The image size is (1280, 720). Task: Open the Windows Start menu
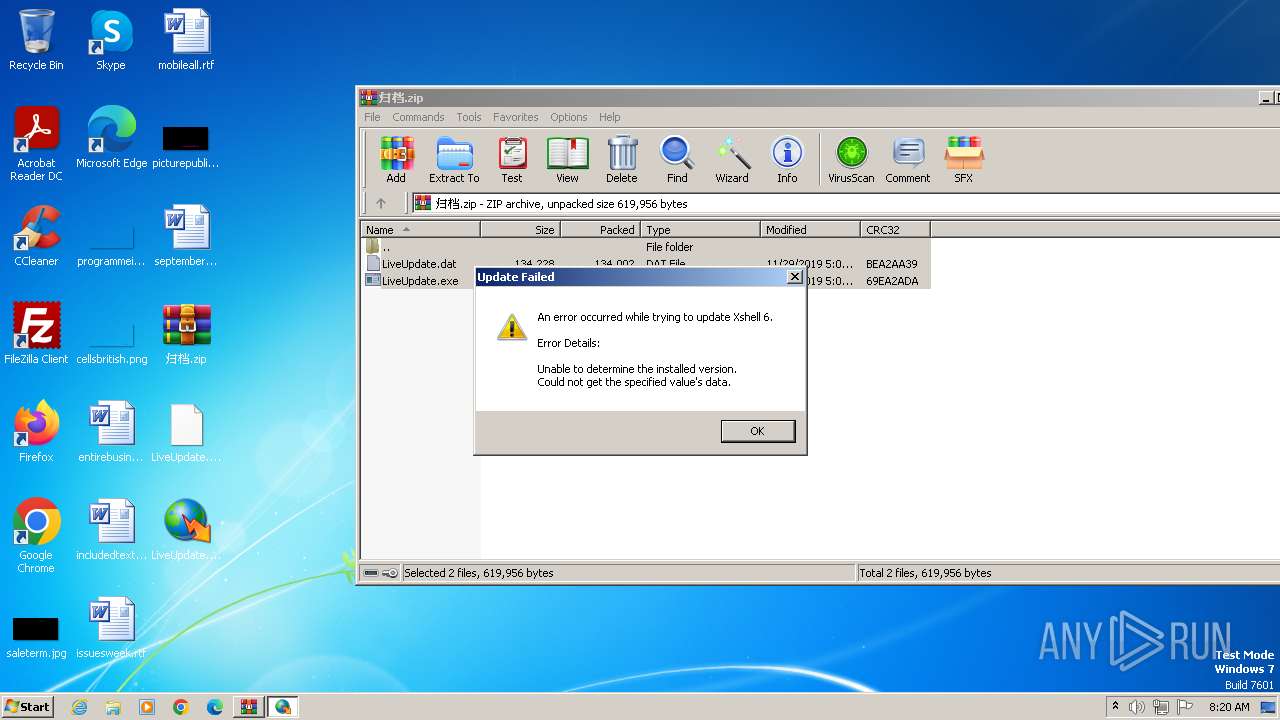point(28,706)
